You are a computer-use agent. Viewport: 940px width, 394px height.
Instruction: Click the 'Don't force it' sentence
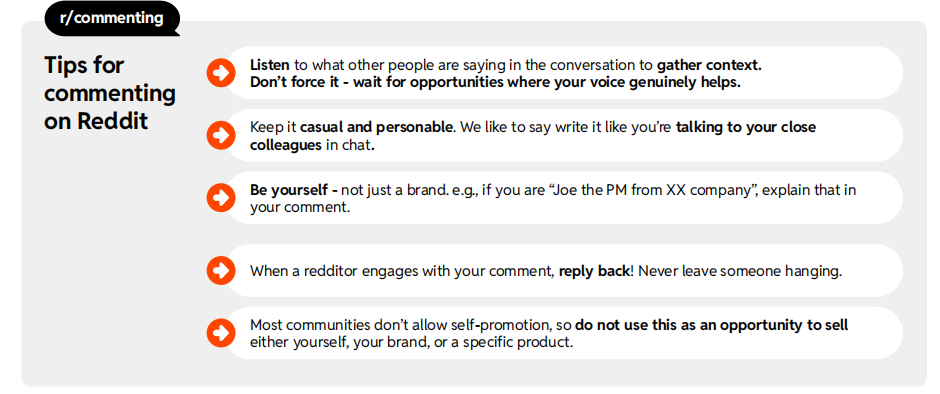(495, 83)
